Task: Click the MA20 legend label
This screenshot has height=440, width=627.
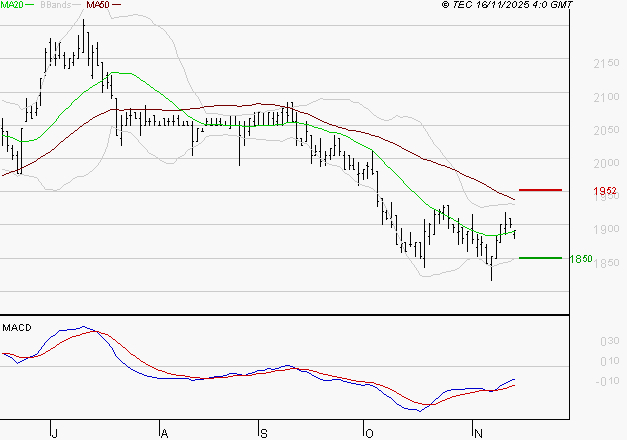Action: tap(12, 5)
